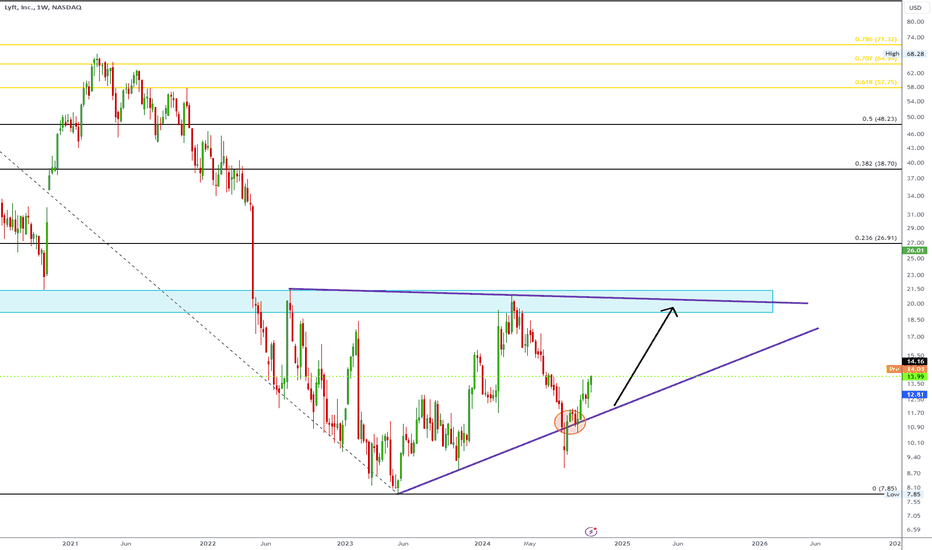The width and height of the screenshot is (932, 550).
Task: Click the 37.00 price axis label
Action: (x=915, y=178)
